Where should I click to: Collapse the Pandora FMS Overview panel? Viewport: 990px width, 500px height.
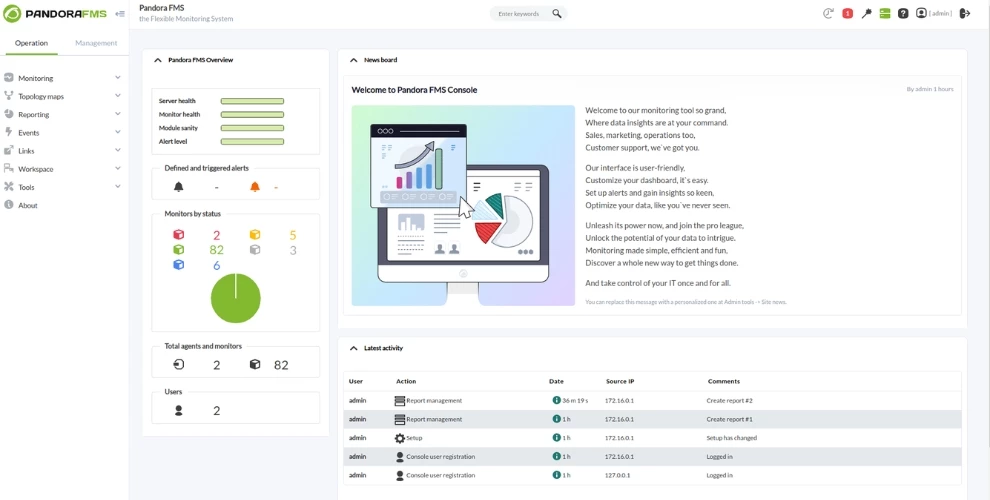coord(158,60)
